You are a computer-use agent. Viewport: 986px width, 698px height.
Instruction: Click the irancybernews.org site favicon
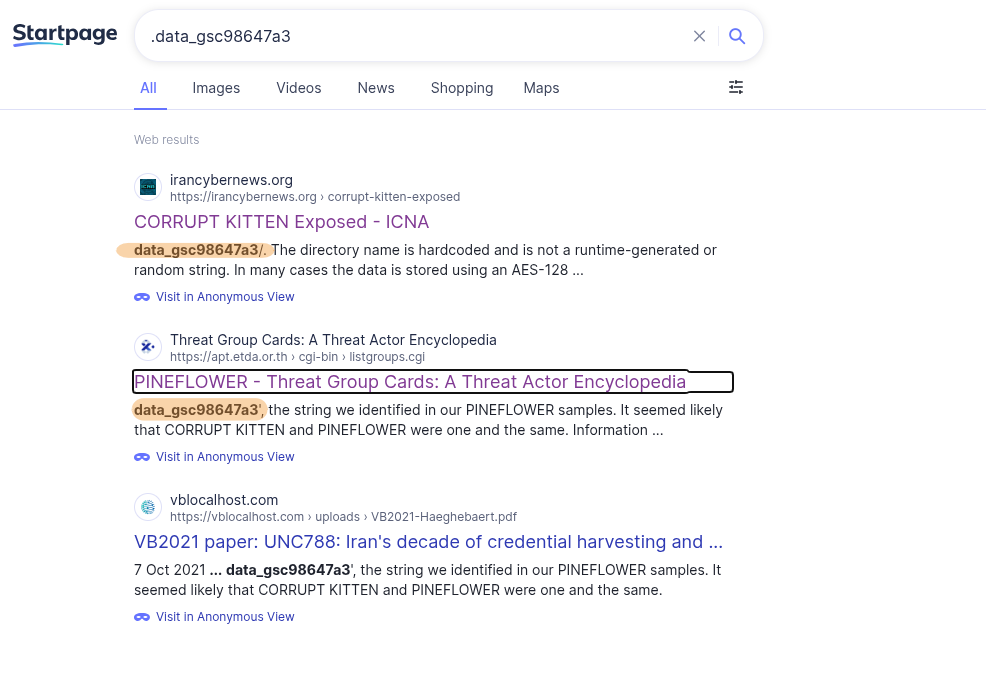coord(148,187)
